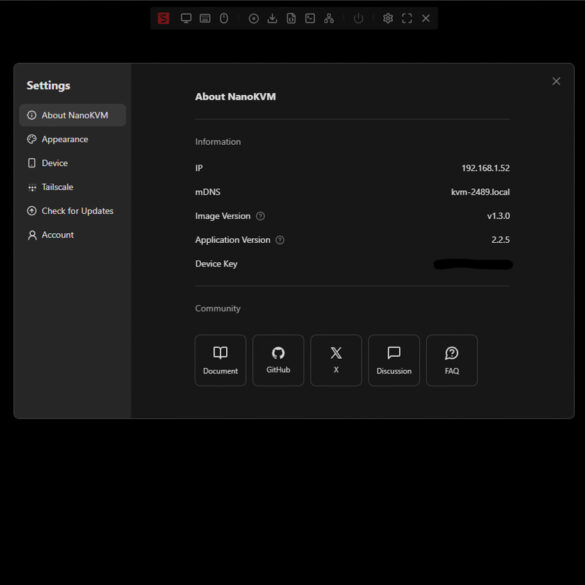Viewport: 585px width, 585px height.
Task: Open the screen/monitor settings icon
Action: (186, 18)
